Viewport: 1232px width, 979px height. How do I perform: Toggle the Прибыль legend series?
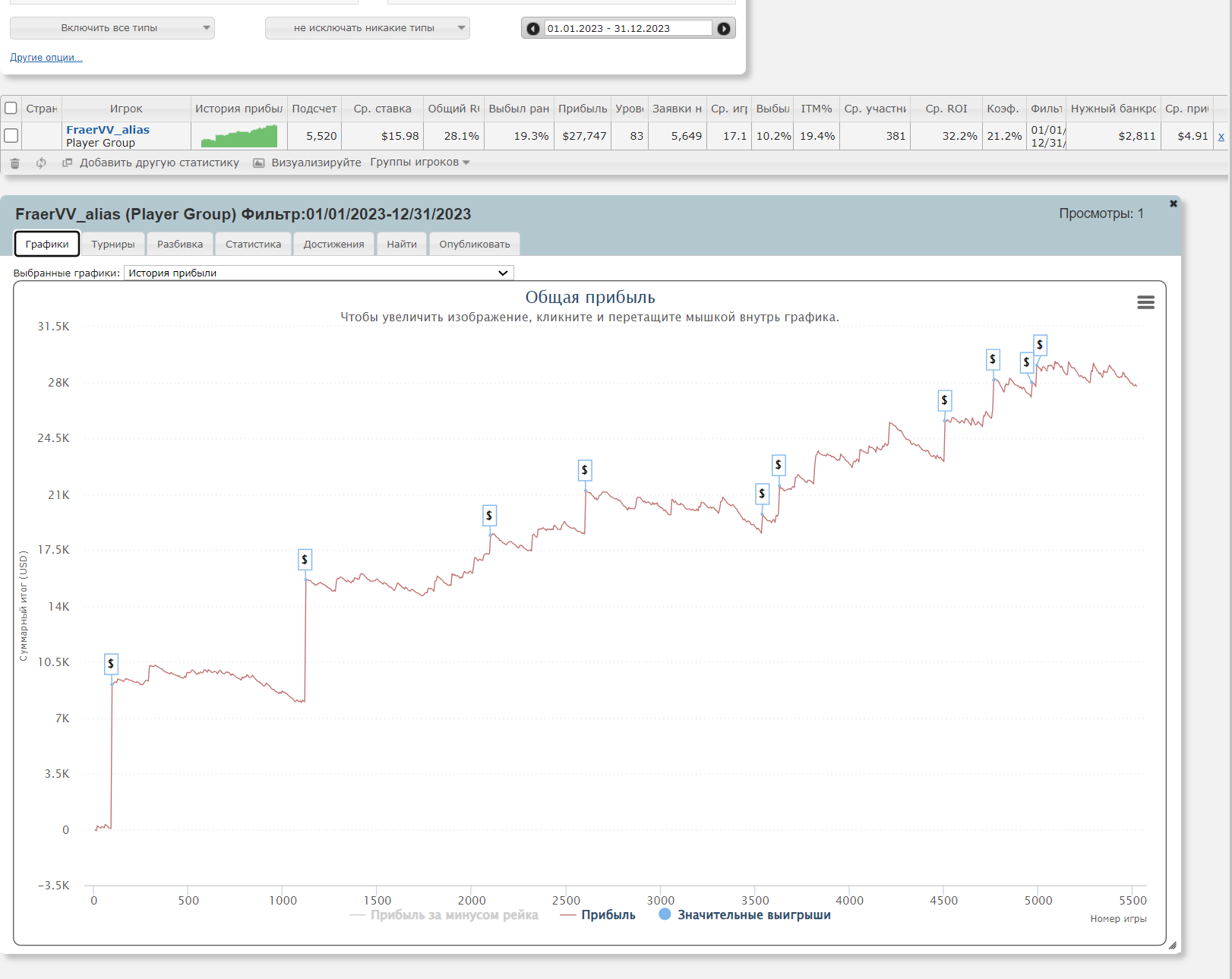coord(598,915)
